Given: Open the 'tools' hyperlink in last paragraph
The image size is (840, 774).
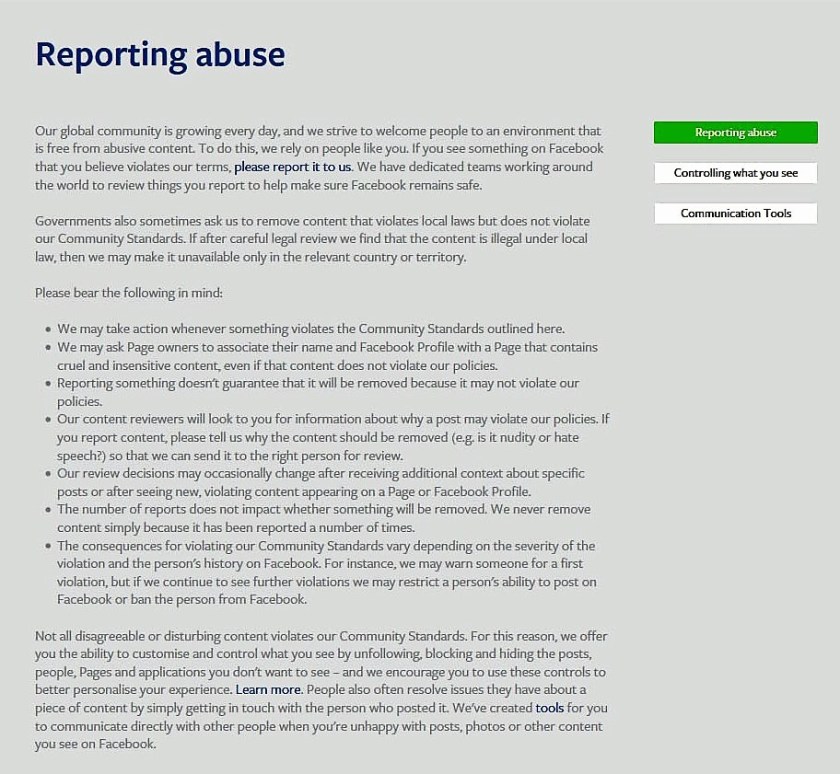Looking at the screenshot, I should 549,708.
